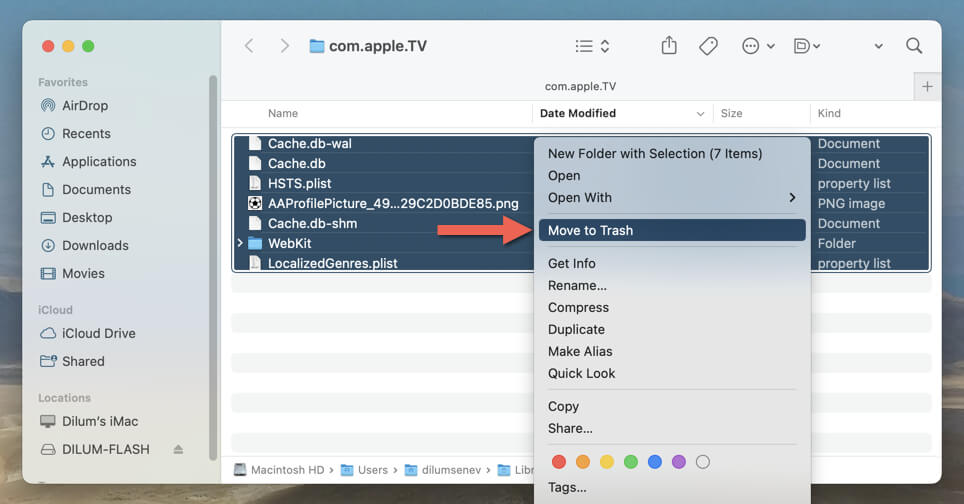The width and height of the screenshot is (964, 504).
Task: Apply the red color tag
Action: click(559, 462)
